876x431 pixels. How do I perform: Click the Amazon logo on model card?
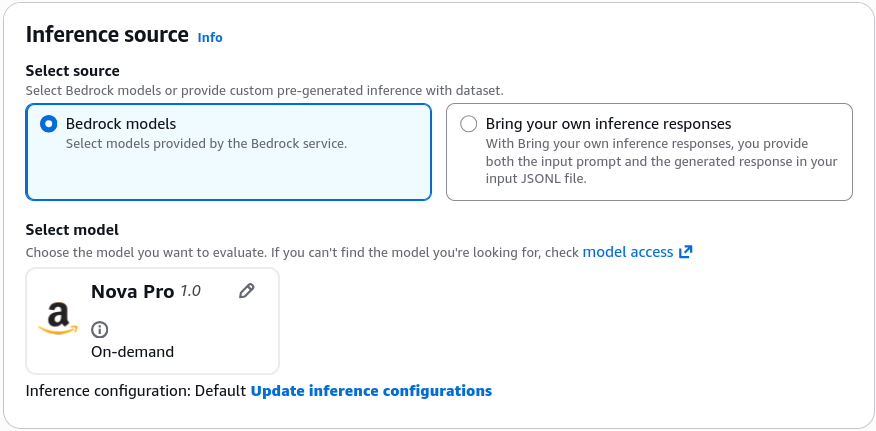click(58, 319)
